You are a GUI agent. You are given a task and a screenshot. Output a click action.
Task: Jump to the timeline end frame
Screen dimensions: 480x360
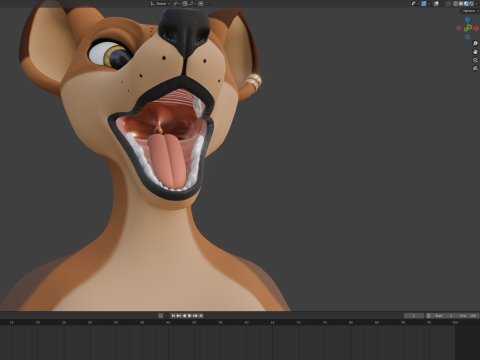coord(201,316)
